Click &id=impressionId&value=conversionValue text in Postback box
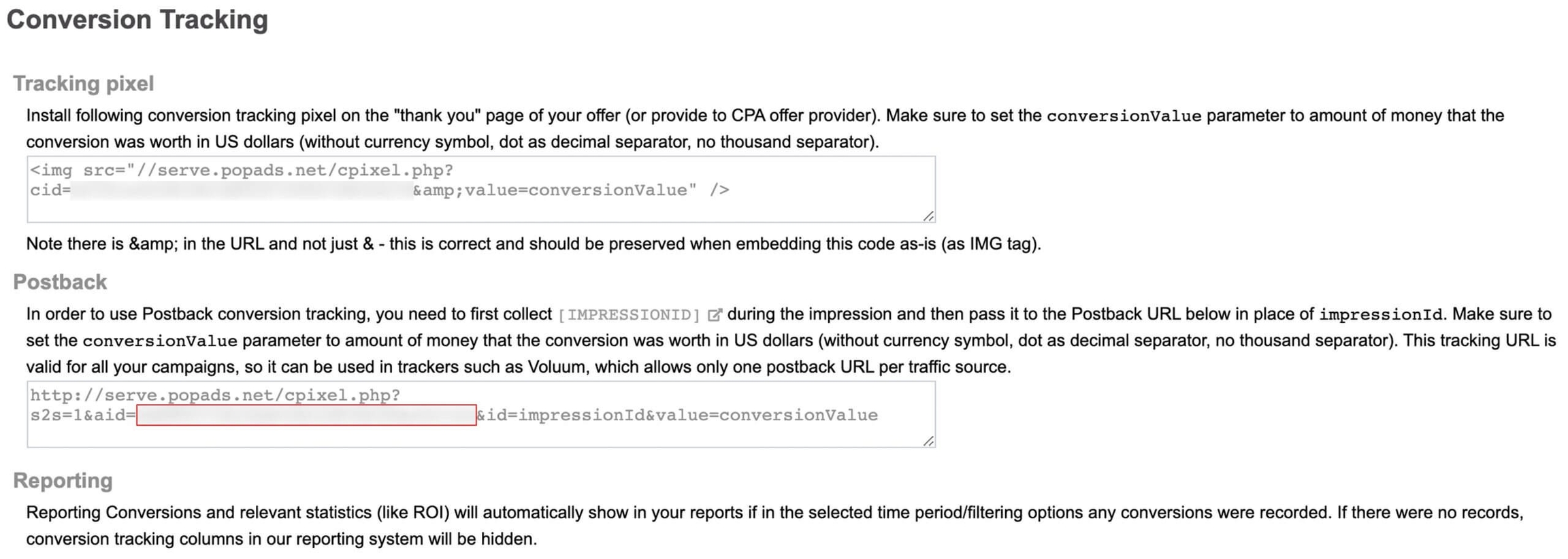This screenshot has width=1568, height=559. [678, 416]
